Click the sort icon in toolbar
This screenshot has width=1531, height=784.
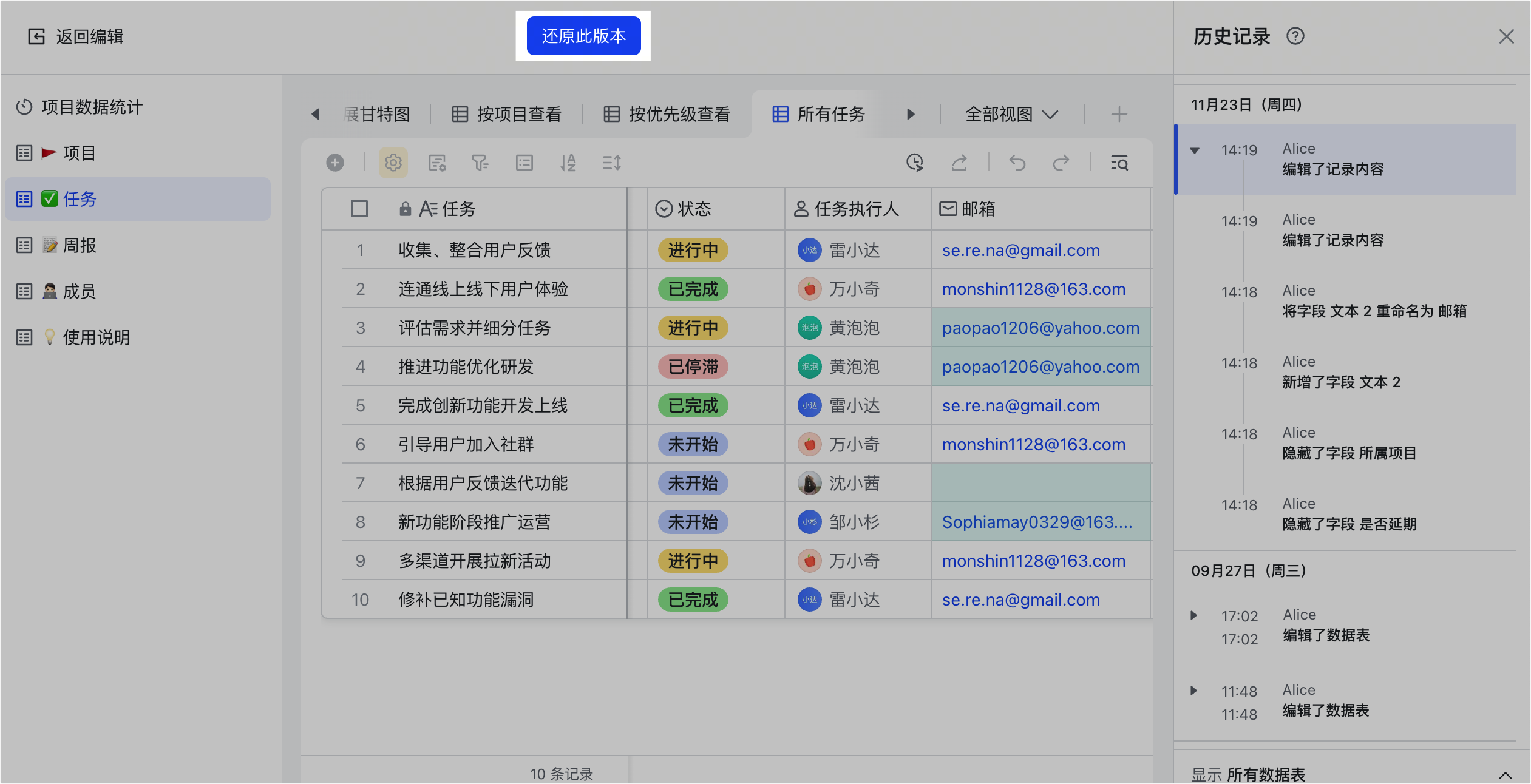pyautogui.click(x=568, y=163)
